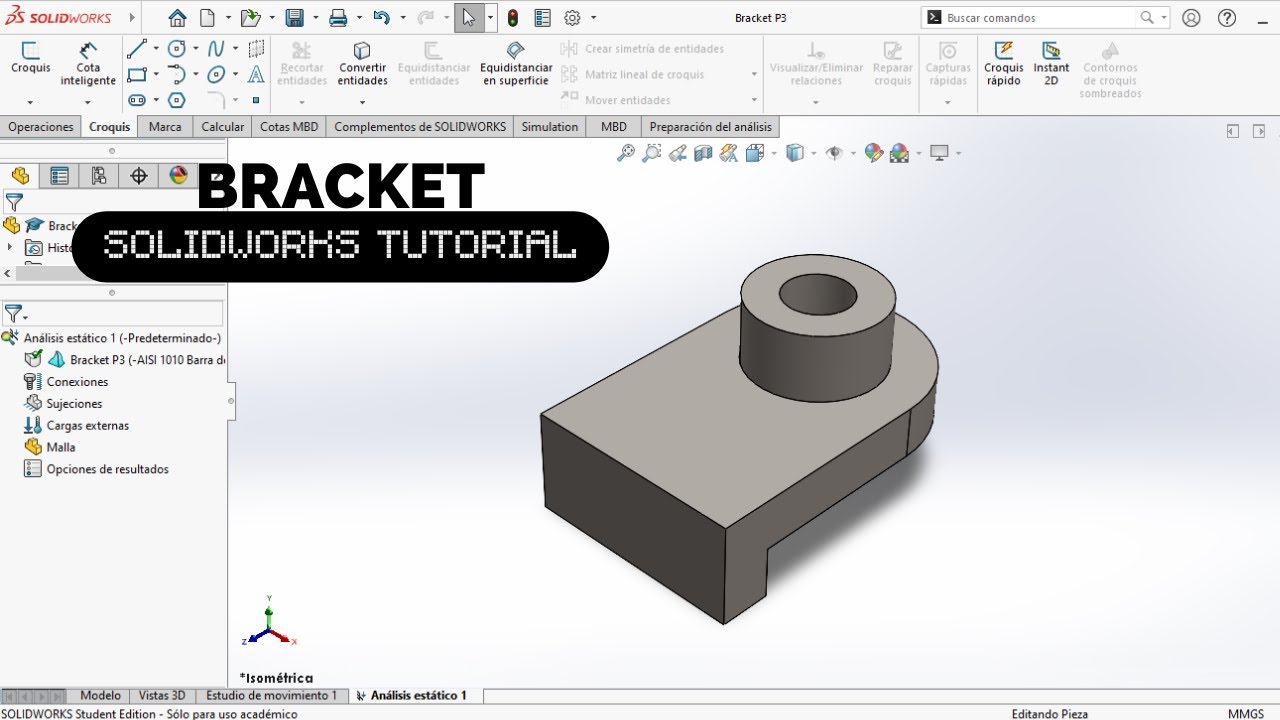The image size is (1280, 720).
Task: Switch to the Calcular tab
Action: tap(222, 127)
